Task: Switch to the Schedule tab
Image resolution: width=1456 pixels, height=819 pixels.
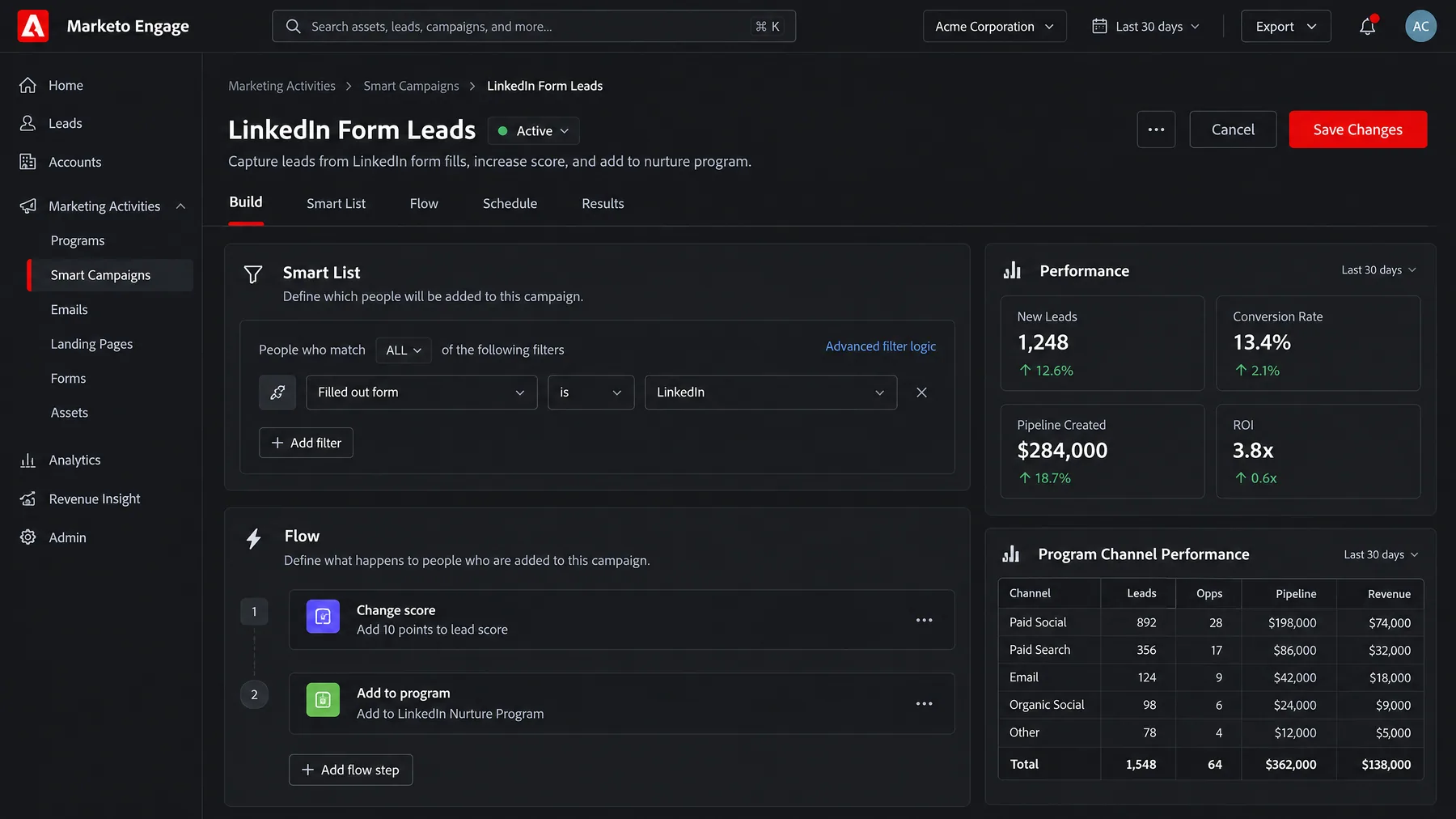Action: click(x=510, y=204)
